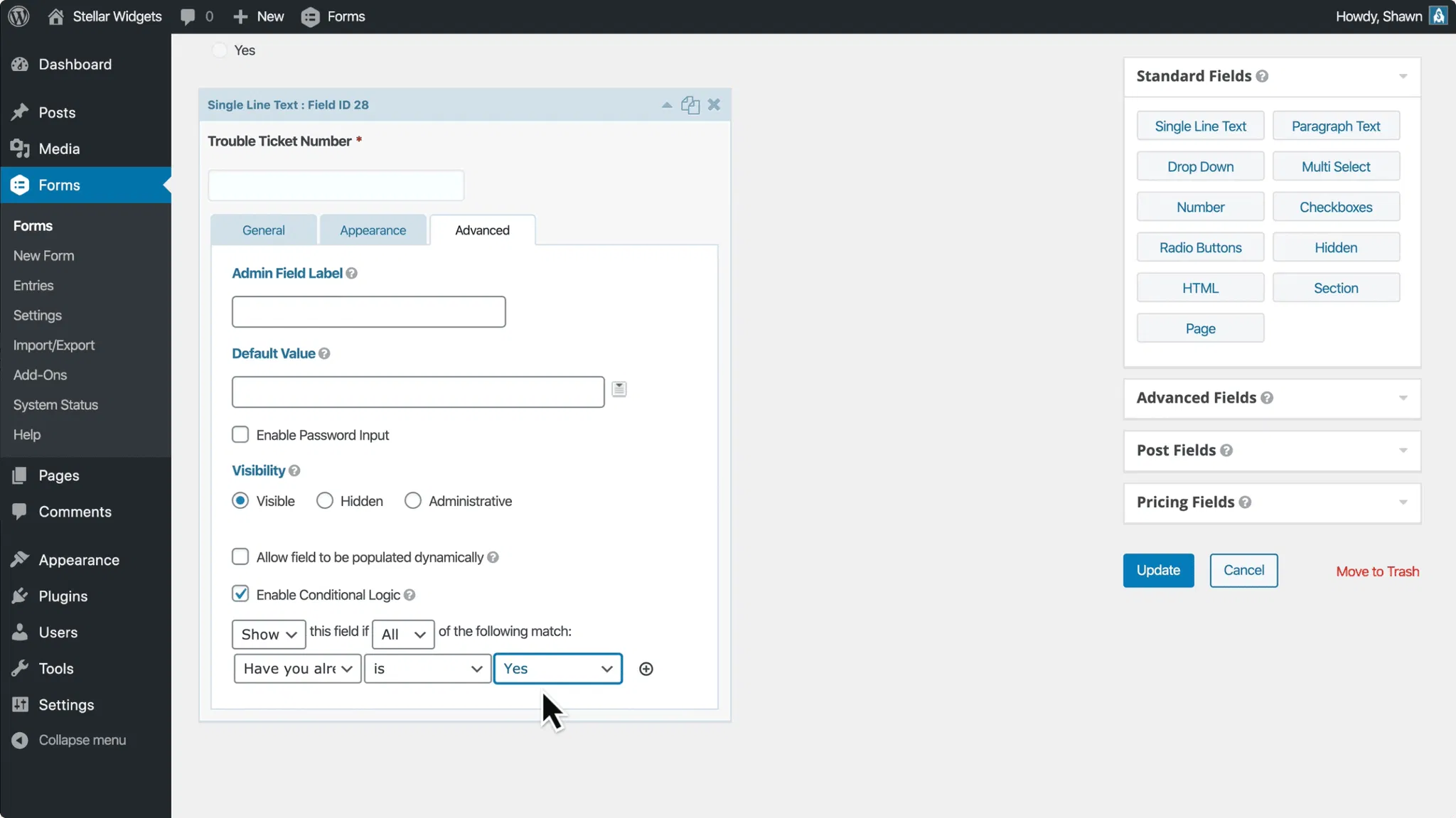Viewport: 1456px width, 818px height.
Task: Click the duplicate field icon
Action: [x=690, y=105]
